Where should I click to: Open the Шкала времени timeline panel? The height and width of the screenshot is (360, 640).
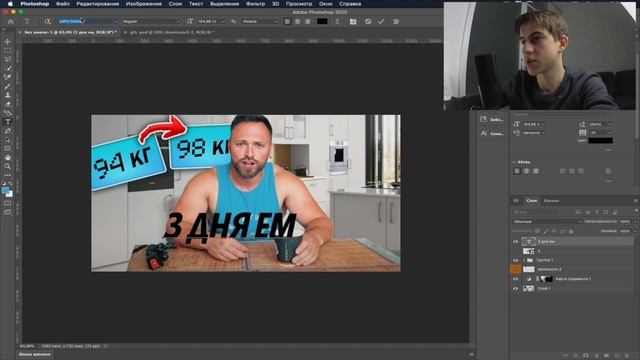coord(35,354)
